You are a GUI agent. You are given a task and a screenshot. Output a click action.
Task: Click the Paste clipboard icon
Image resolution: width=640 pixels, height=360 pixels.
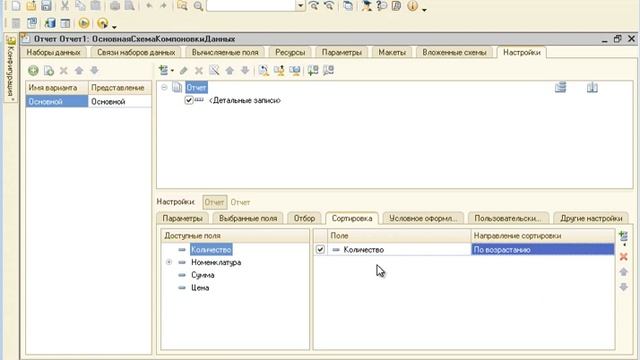tap(95, 6)
